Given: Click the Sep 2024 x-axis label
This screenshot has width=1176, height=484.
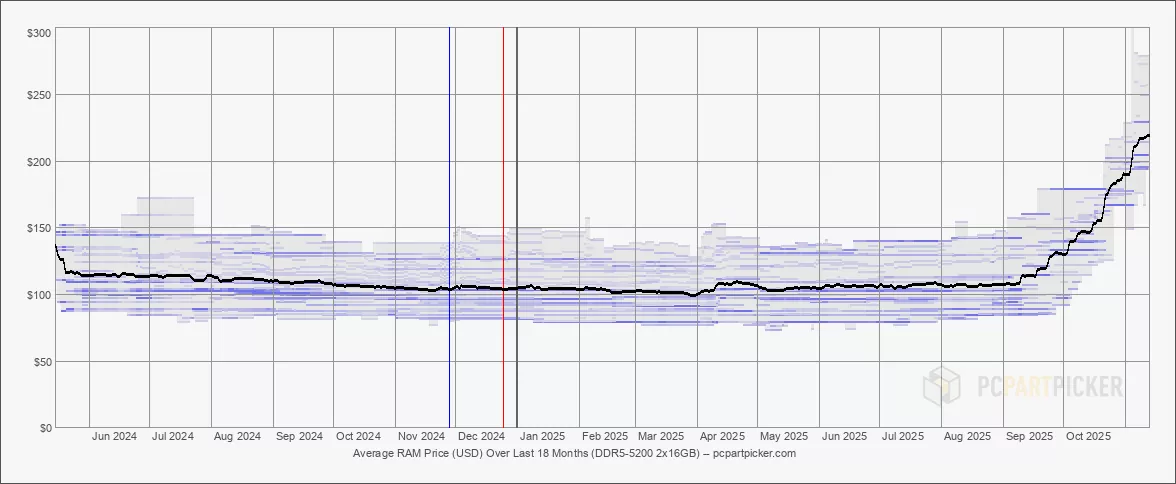Looking at the screenshot, I should (x=298, y=437).
